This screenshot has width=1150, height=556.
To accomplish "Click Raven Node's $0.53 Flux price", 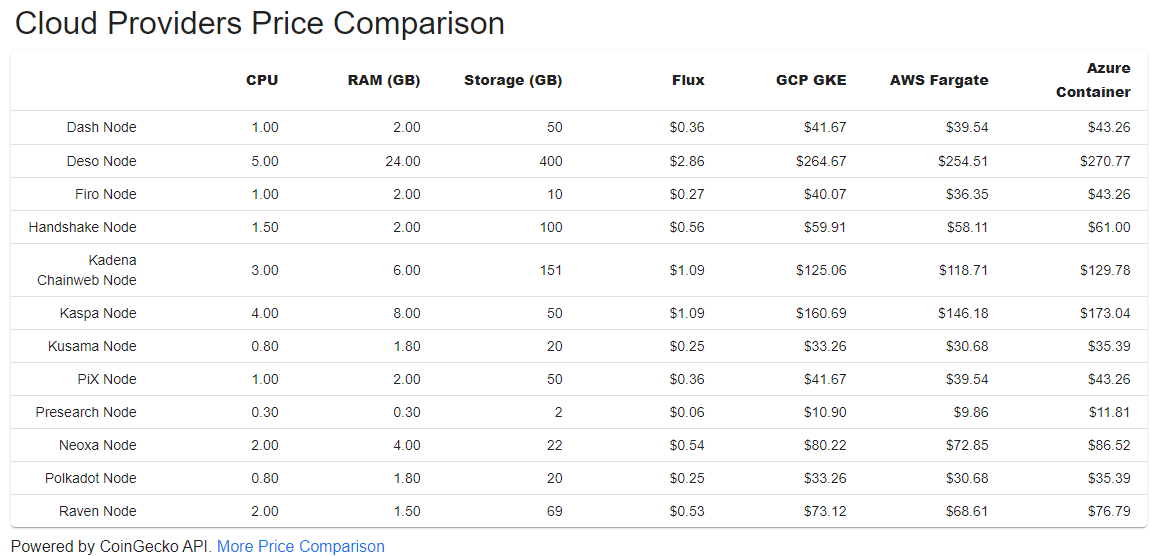I will 687,511.
